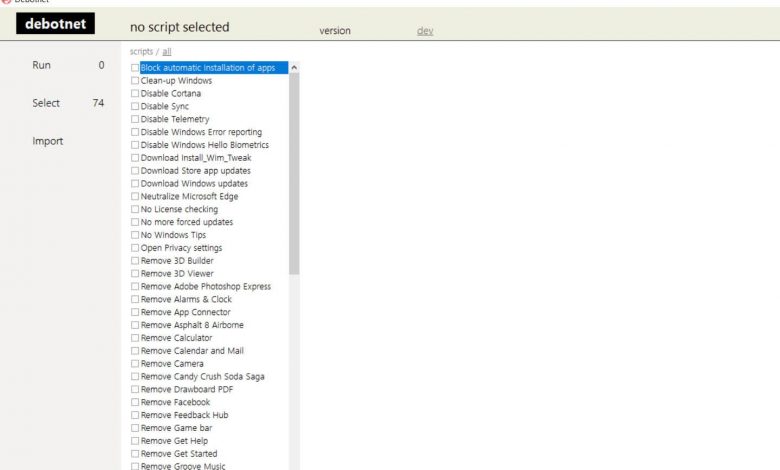Select Remove Adobe Photoshop Express row
The image size is (780, 470).
205,286
